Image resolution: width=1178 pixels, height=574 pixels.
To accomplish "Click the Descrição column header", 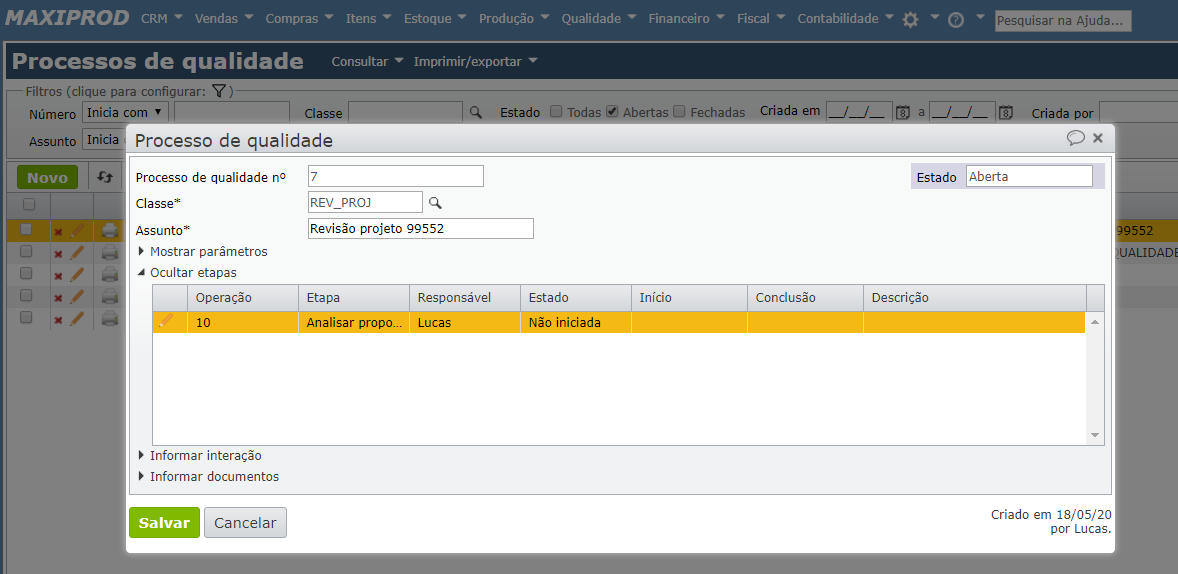I will point(974,298).
